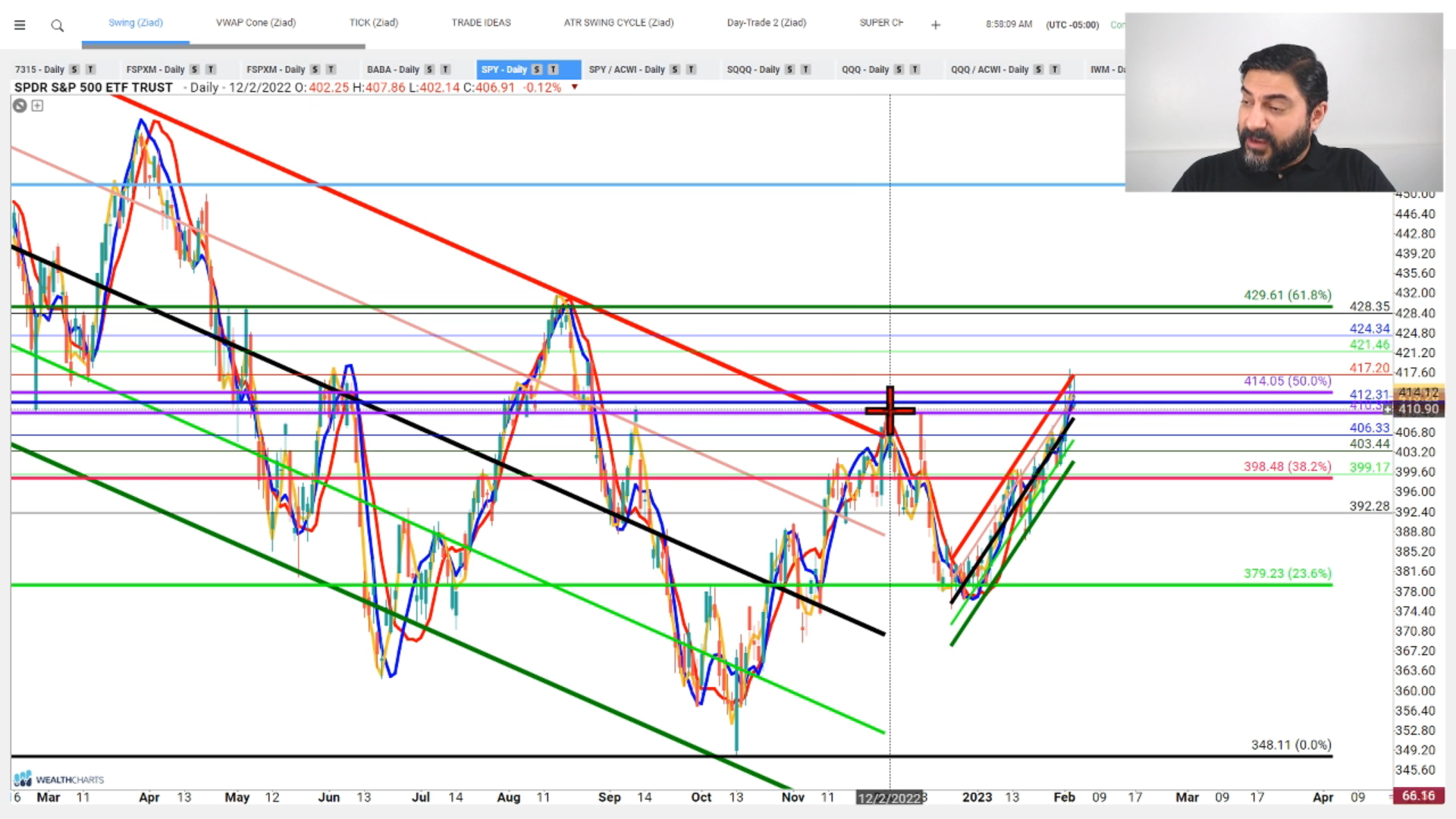Click the 406.33 price level label
The width and height of the screenshot is (1456, 819).
tap(1370, 428)
